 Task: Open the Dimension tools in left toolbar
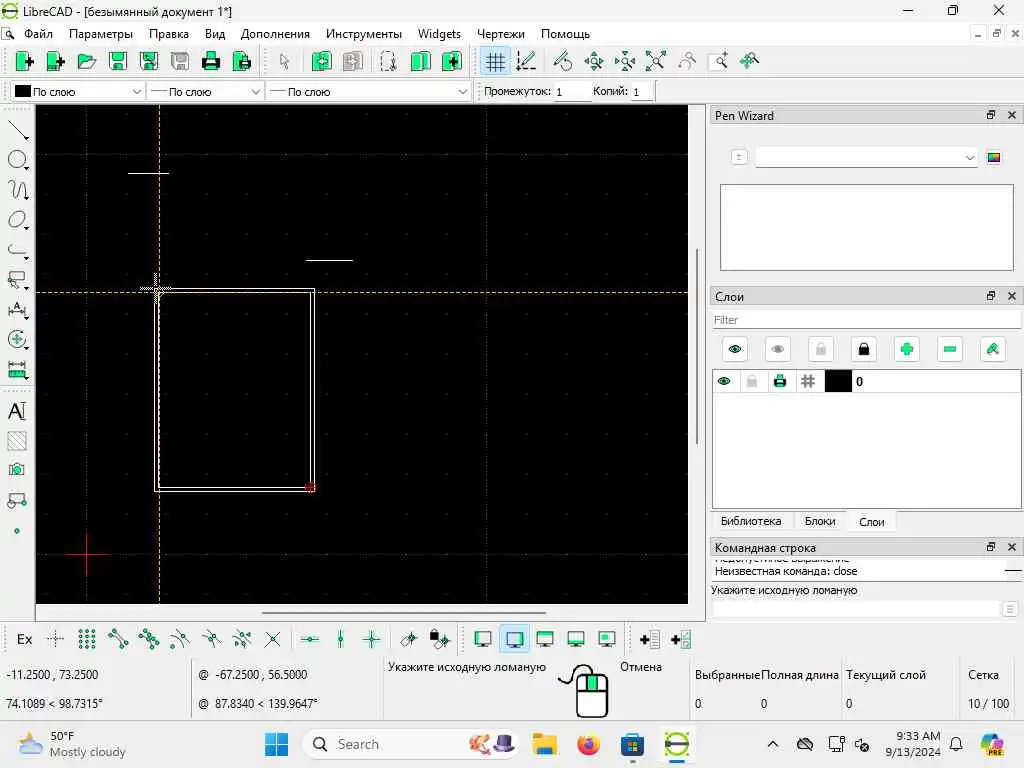[18, 310]
